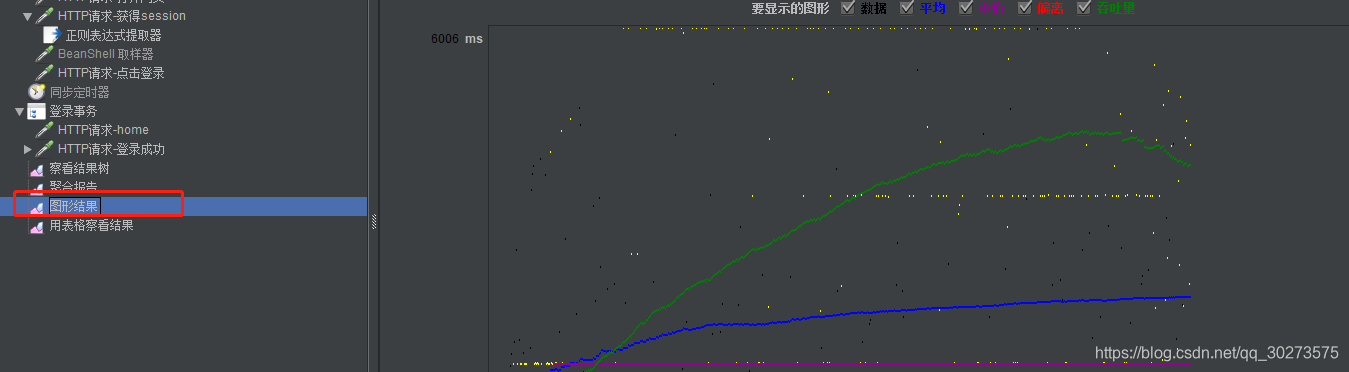Collapse the HTTP请求-获得session node

27,16
